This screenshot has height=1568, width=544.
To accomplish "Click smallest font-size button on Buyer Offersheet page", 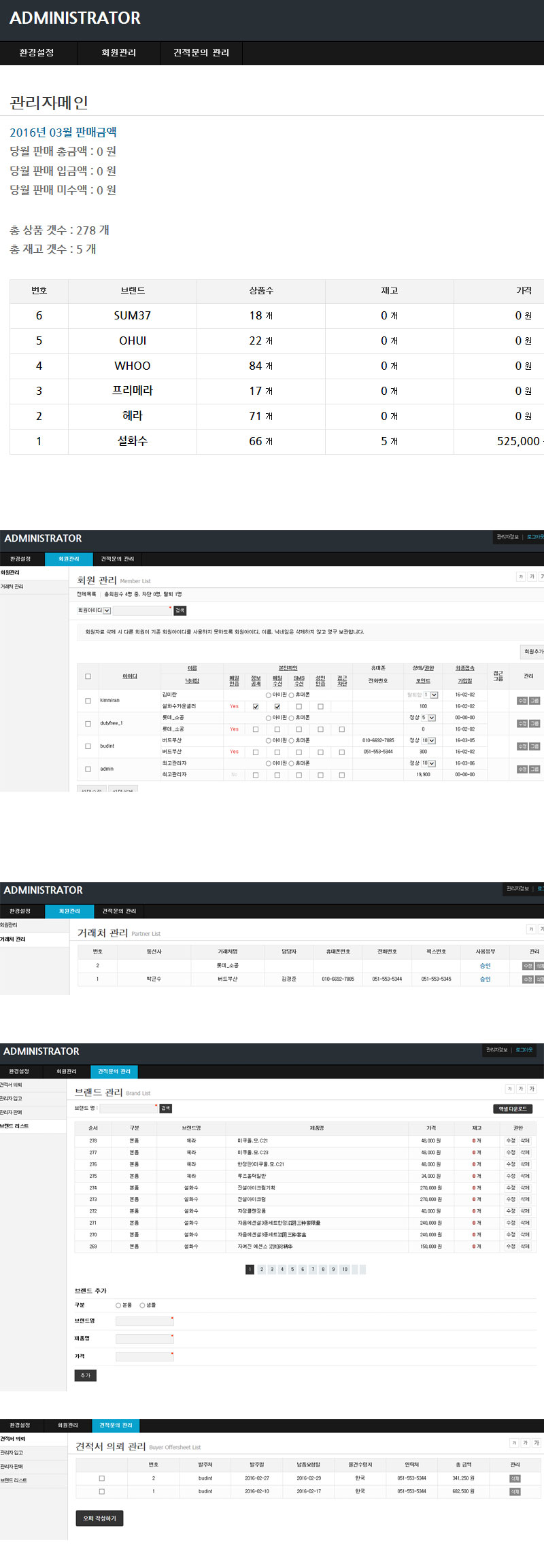I will 514,1443.
